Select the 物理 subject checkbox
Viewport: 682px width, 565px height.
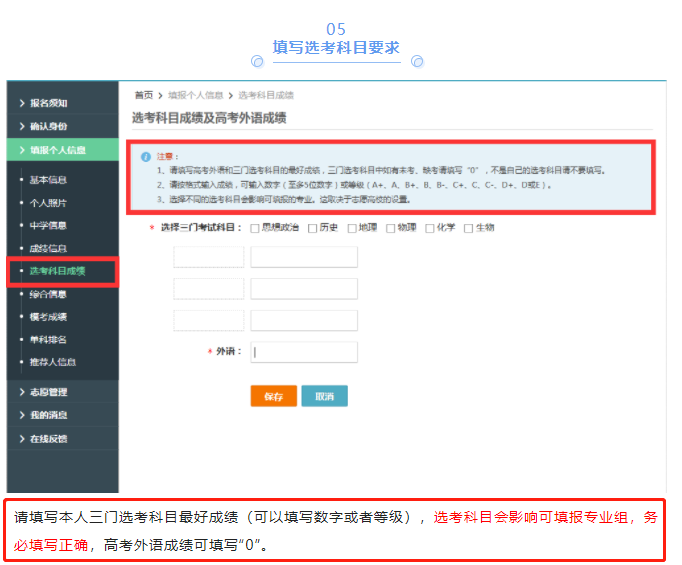coord(391,228)
